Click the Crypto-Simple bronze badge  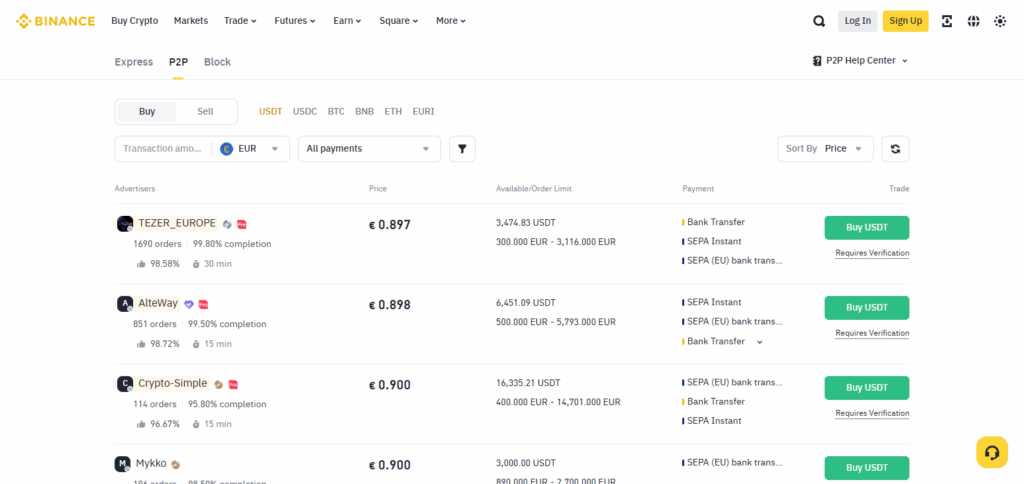pos(218,385)
